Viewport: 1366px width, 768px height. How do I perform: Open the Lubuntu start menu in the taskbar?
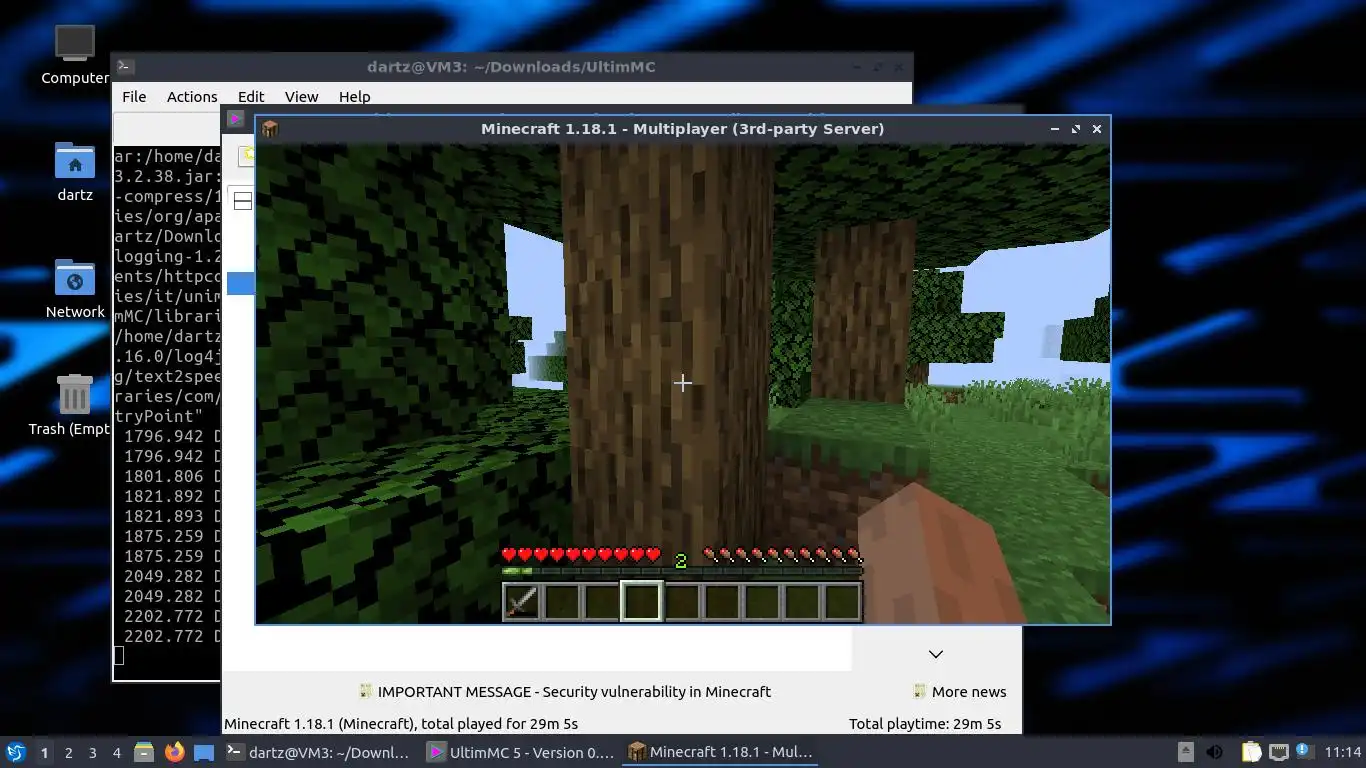[15, 752]
